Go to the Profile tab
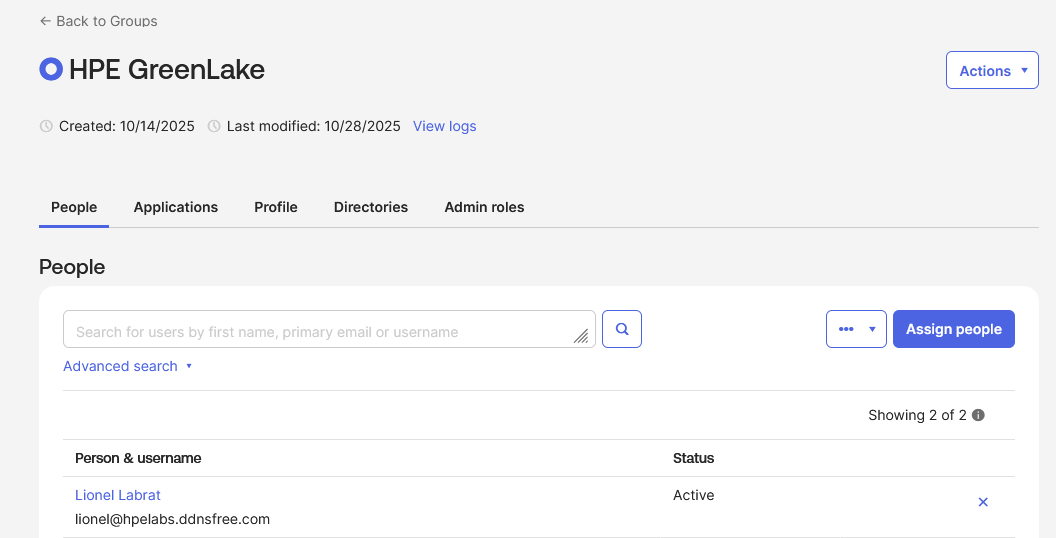 276,207
